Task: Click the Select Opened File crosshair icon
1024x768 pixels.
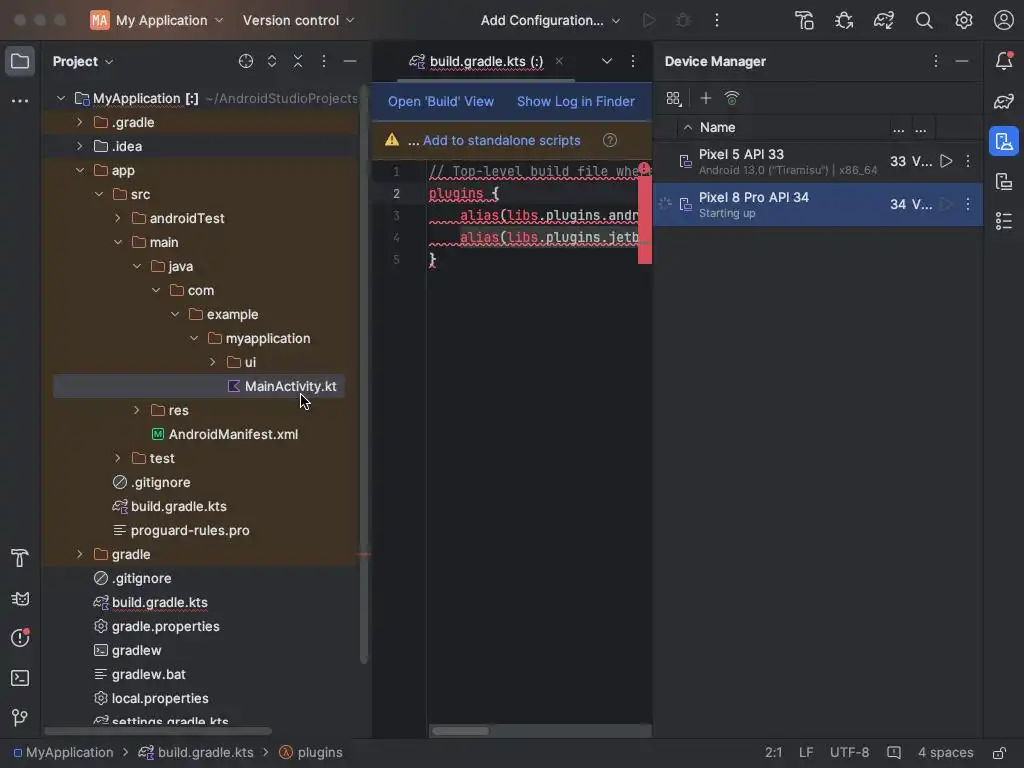Action: pyautogui.click(x=246, y=61)
